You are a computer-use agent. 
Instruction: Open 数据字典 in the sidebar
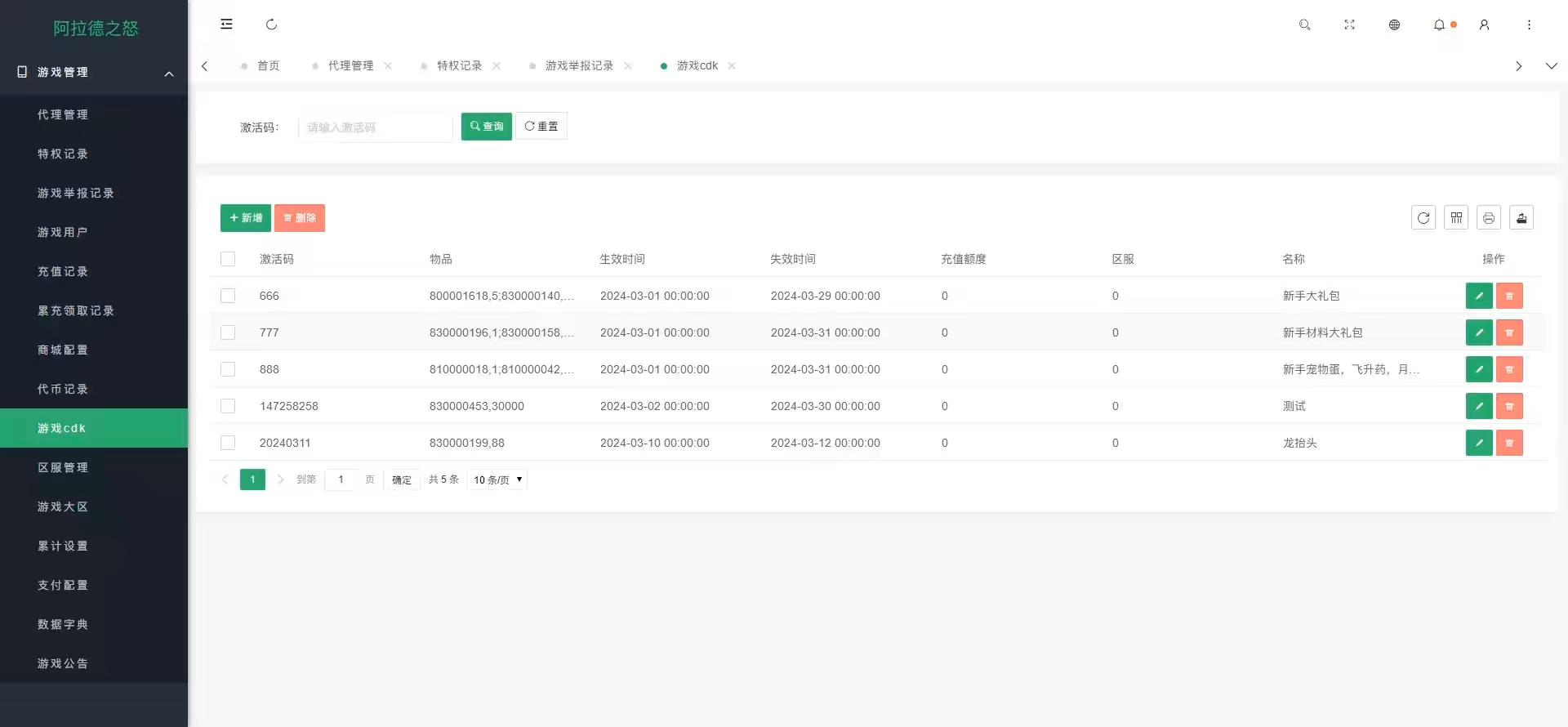click(x=94, y=624)
